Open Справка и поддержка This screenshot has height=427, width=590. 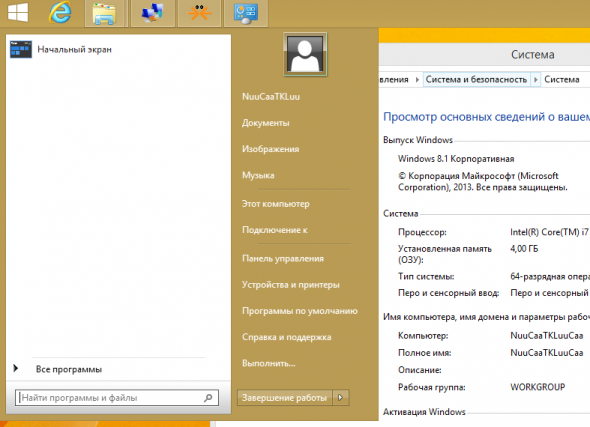287,337
